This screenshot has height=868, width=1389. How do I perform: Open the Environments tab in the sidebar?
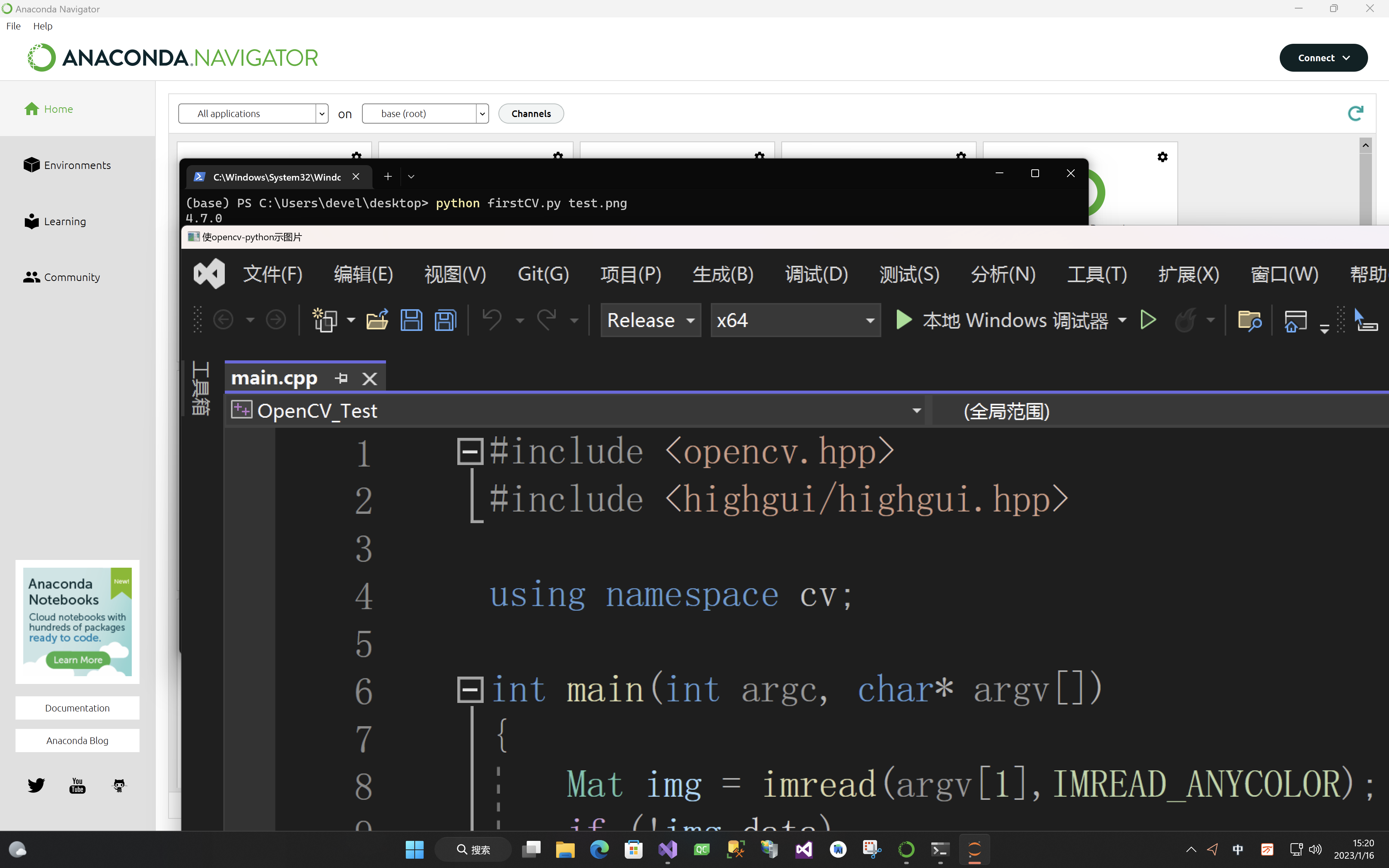coord(77,165)
